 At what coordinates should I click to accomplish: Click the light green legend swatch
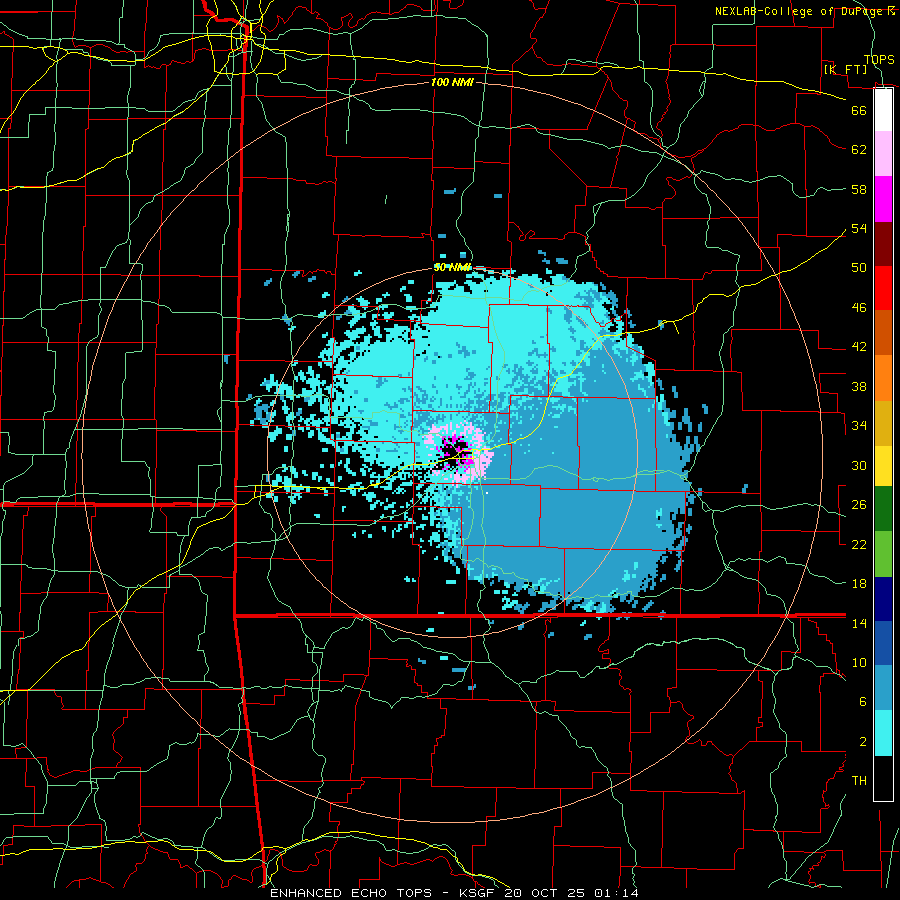click(x=883, y=553)
